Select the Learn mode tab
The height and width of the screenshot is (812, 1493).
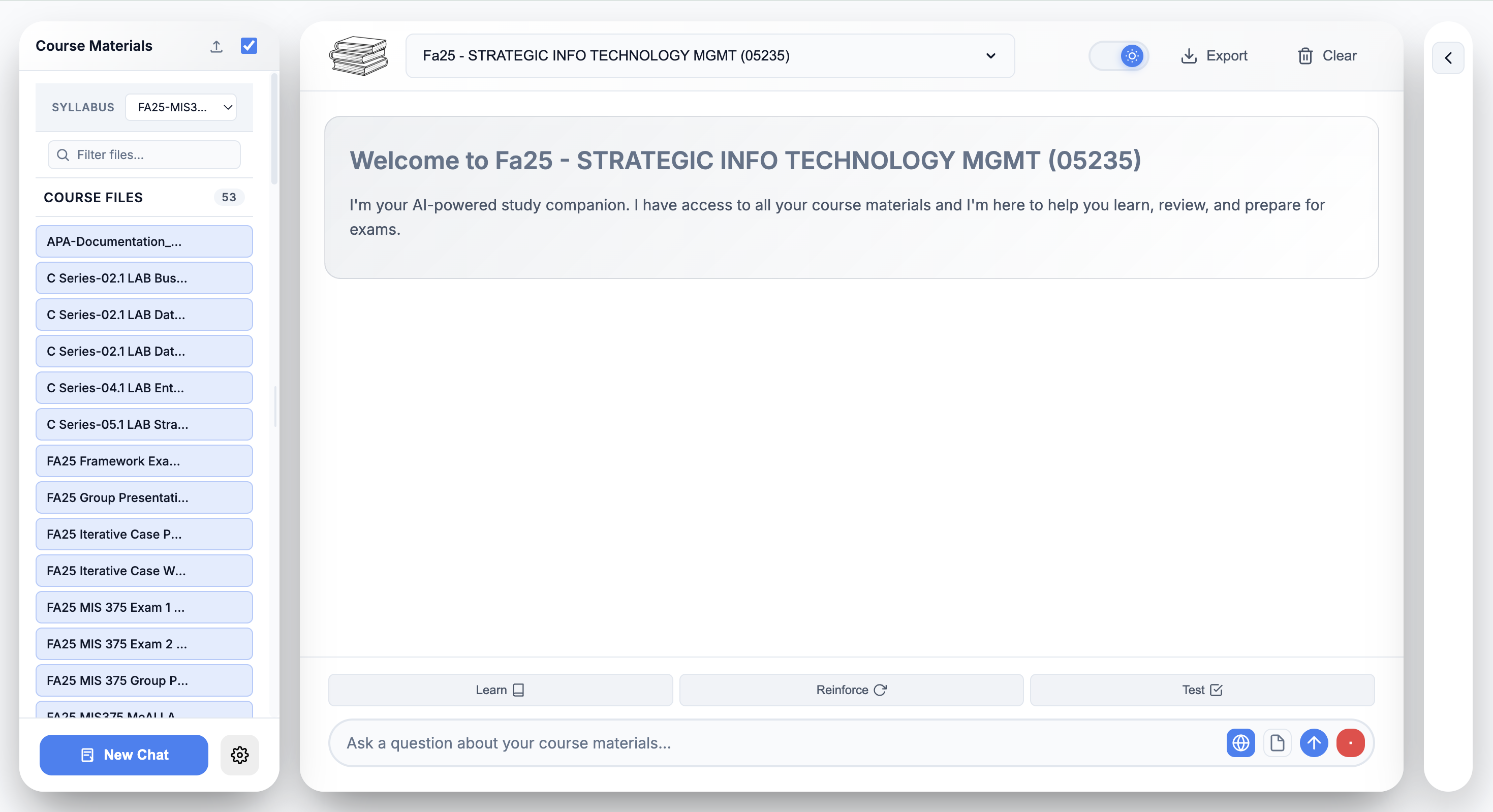click(500, 690)
